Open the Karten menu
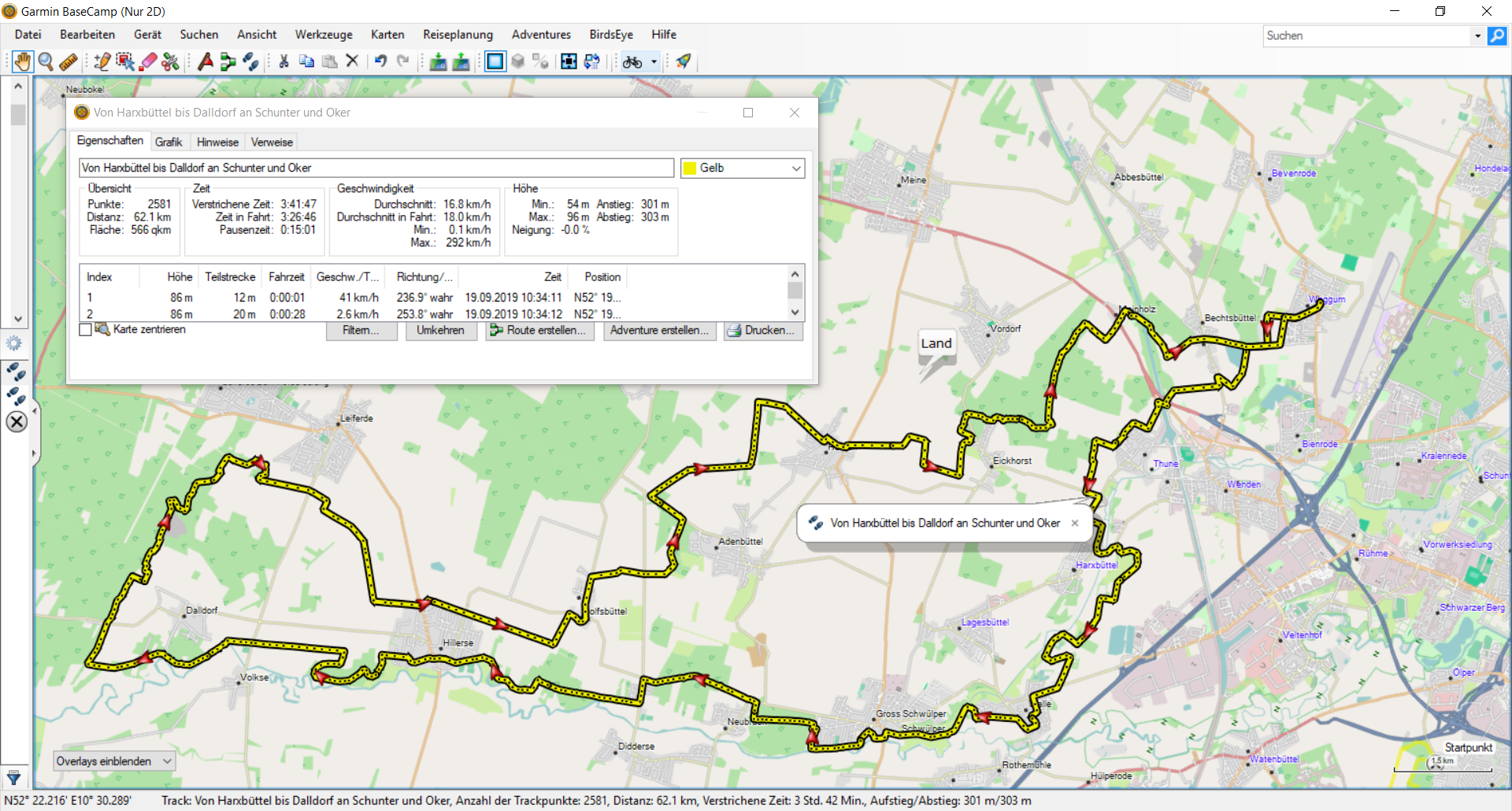Viewport: 1512px width, 811px height. (387, 35)
